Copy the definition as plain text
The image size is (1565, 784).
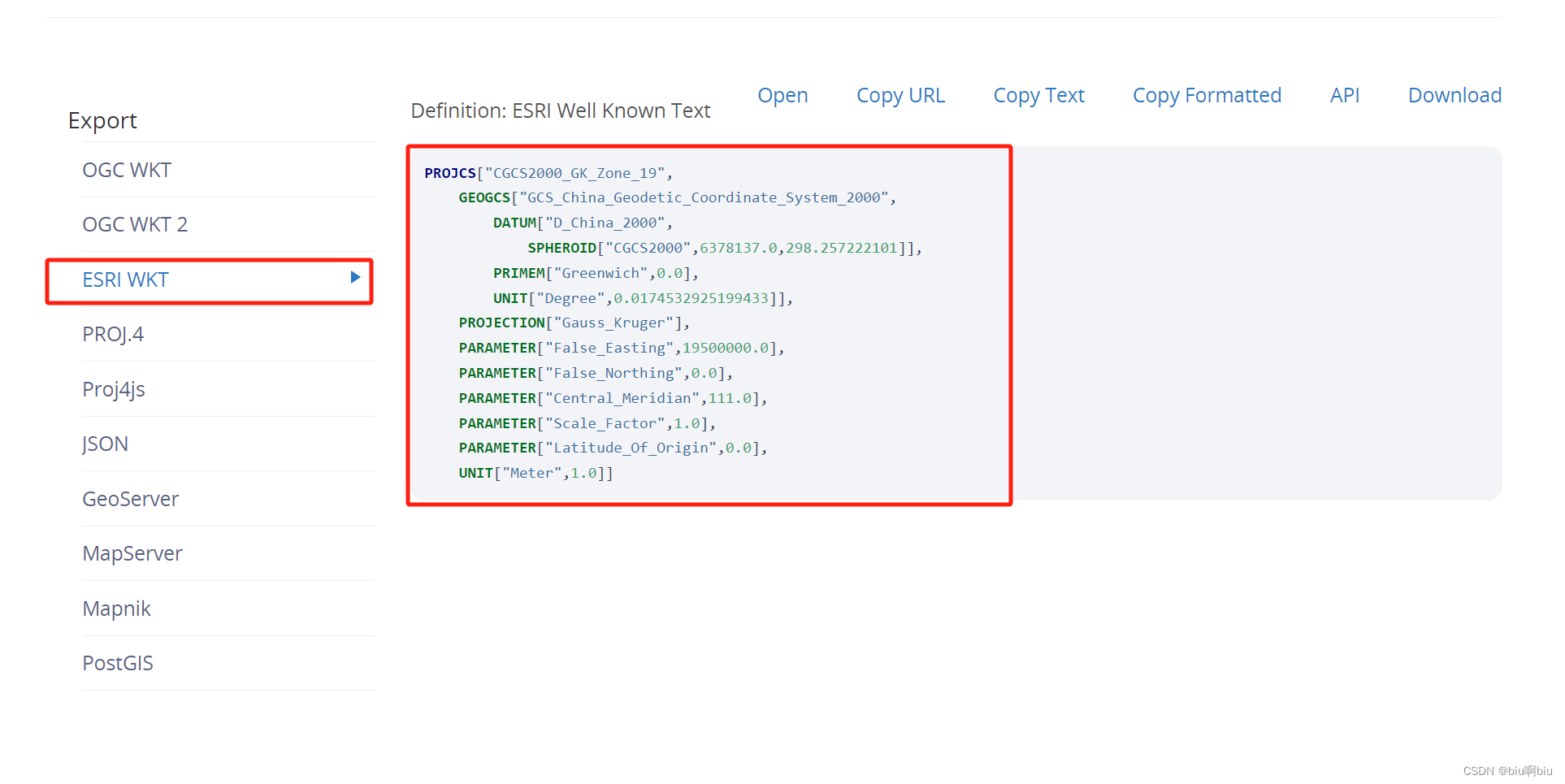coord(1038,95)
